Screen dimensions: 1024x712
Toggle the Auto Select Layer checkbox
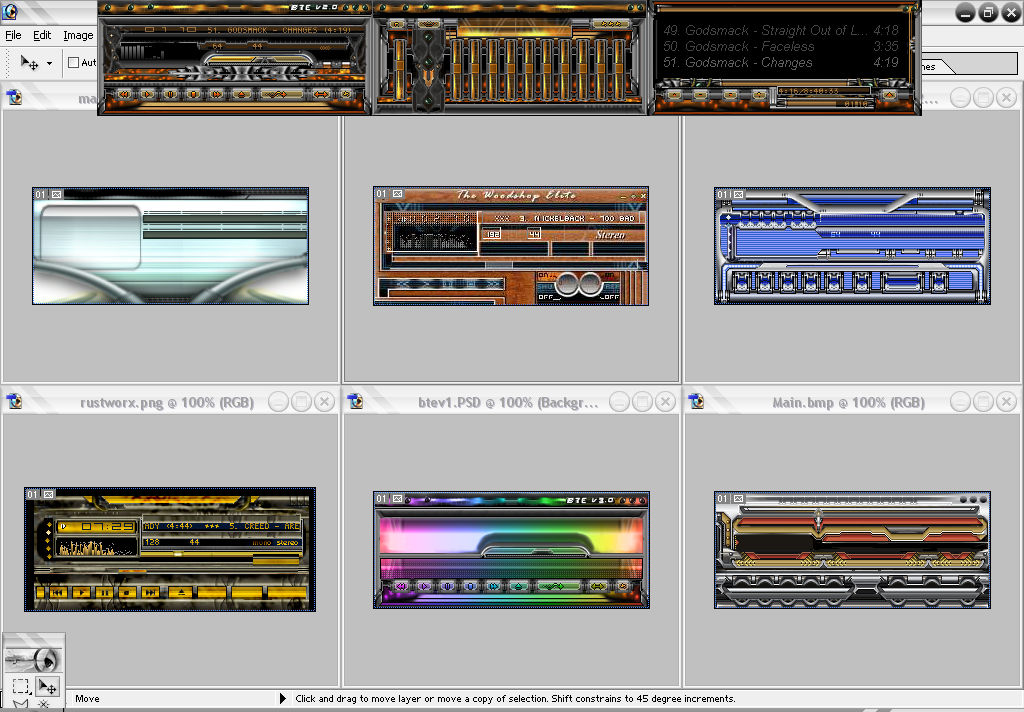73,63
